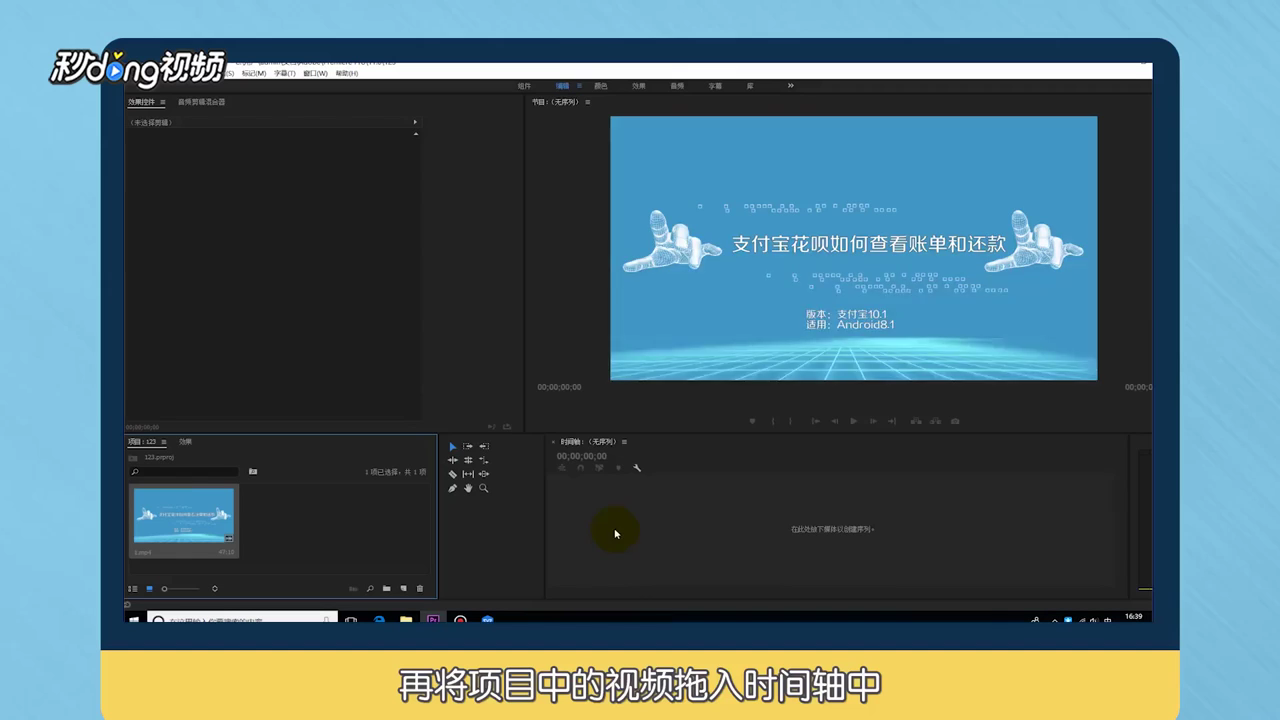Image resolution: width=1280 pixels, height=720 pixels.
Task: Step forward one frame in program monitor
Action: coord(873,421)
